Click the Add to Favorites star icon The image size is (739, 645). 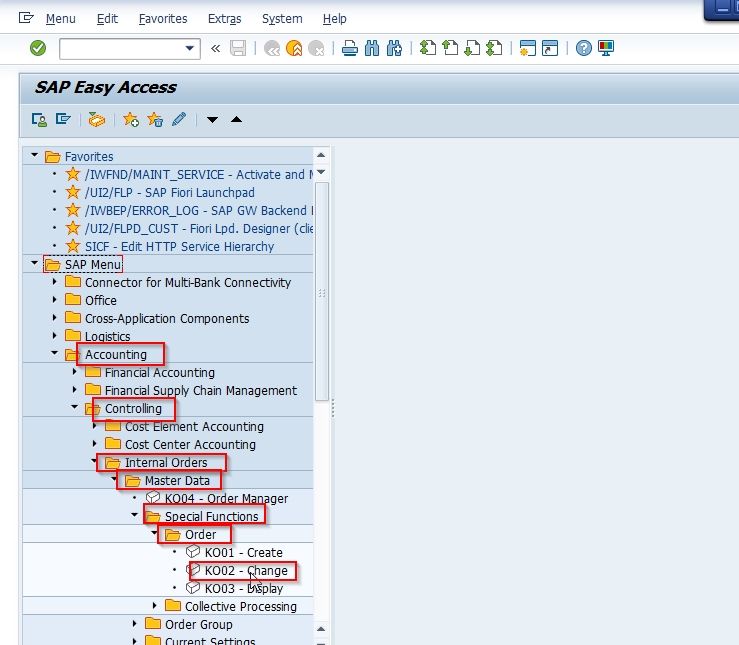click(x=131, y=120)
